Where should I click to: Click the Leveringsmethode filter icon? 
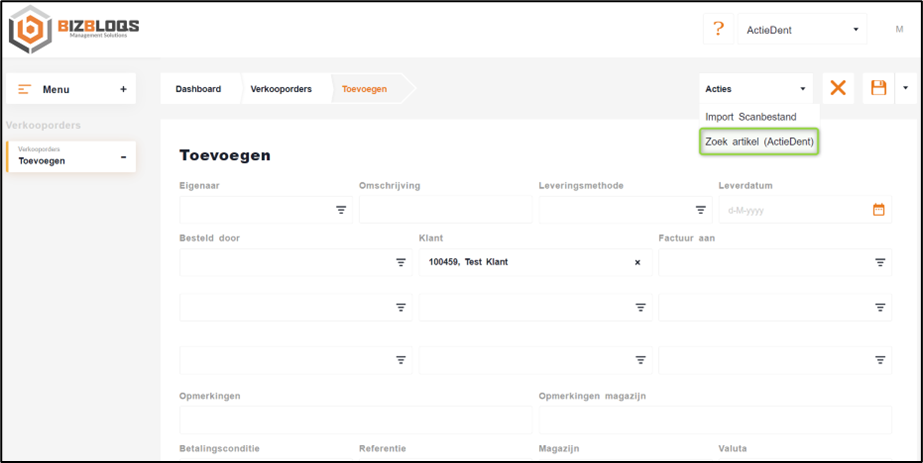click(x=701, y=210)
